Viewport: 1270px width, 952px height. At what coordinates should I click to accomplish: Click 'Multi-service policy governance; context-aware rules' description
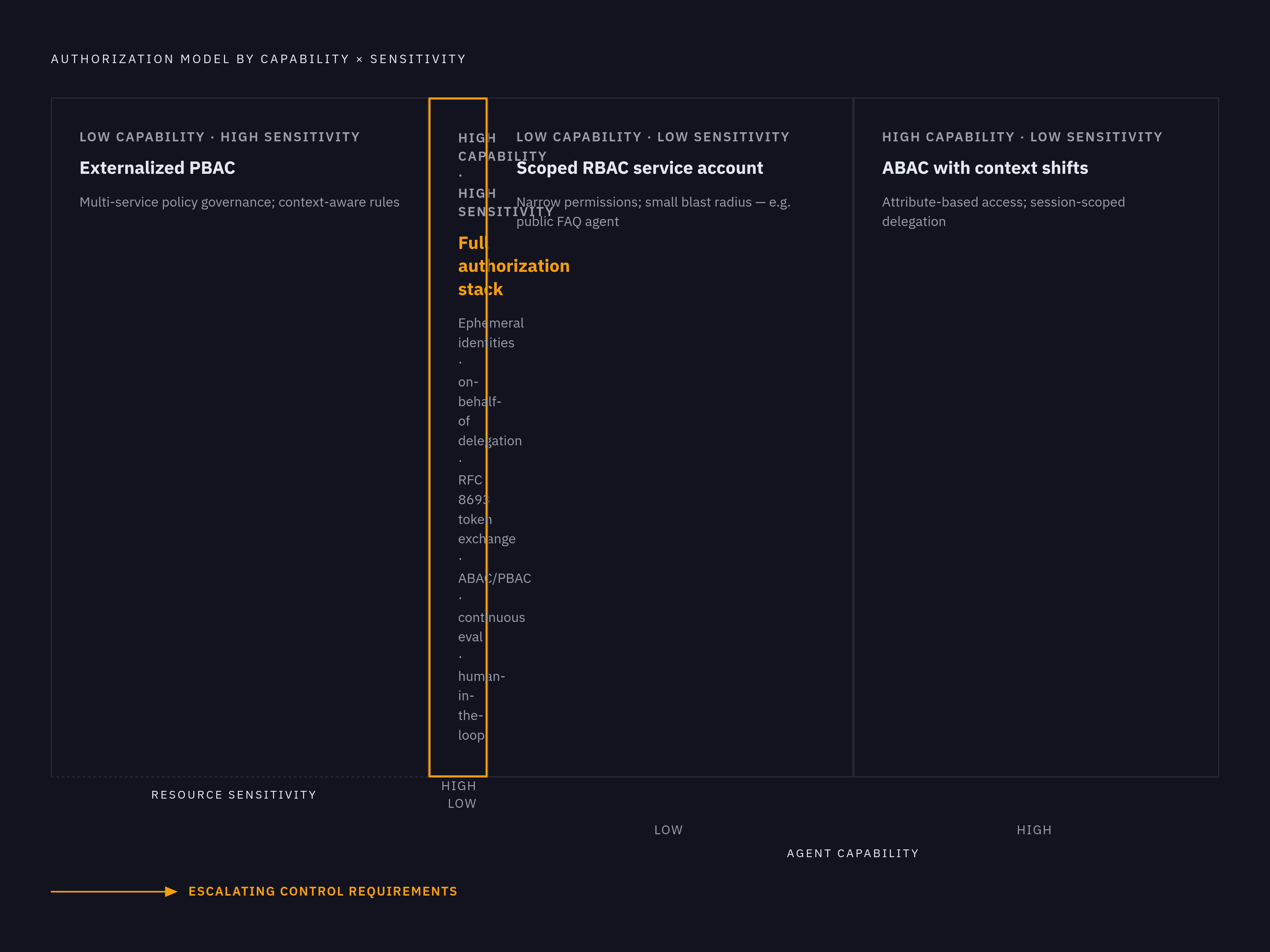pos(240,202)
